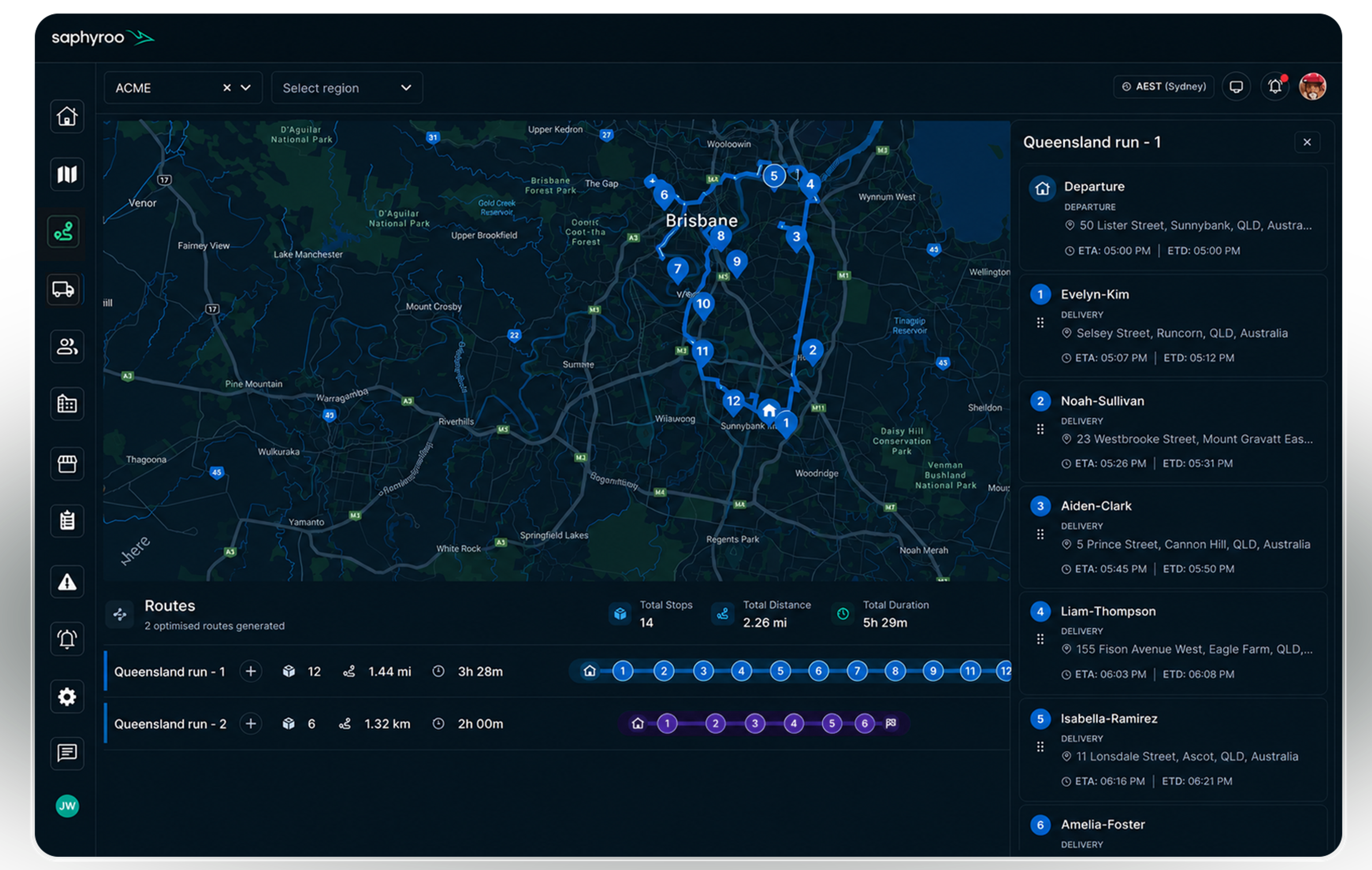
Task: Click the Departure card address
Action: pos(1195,225)
